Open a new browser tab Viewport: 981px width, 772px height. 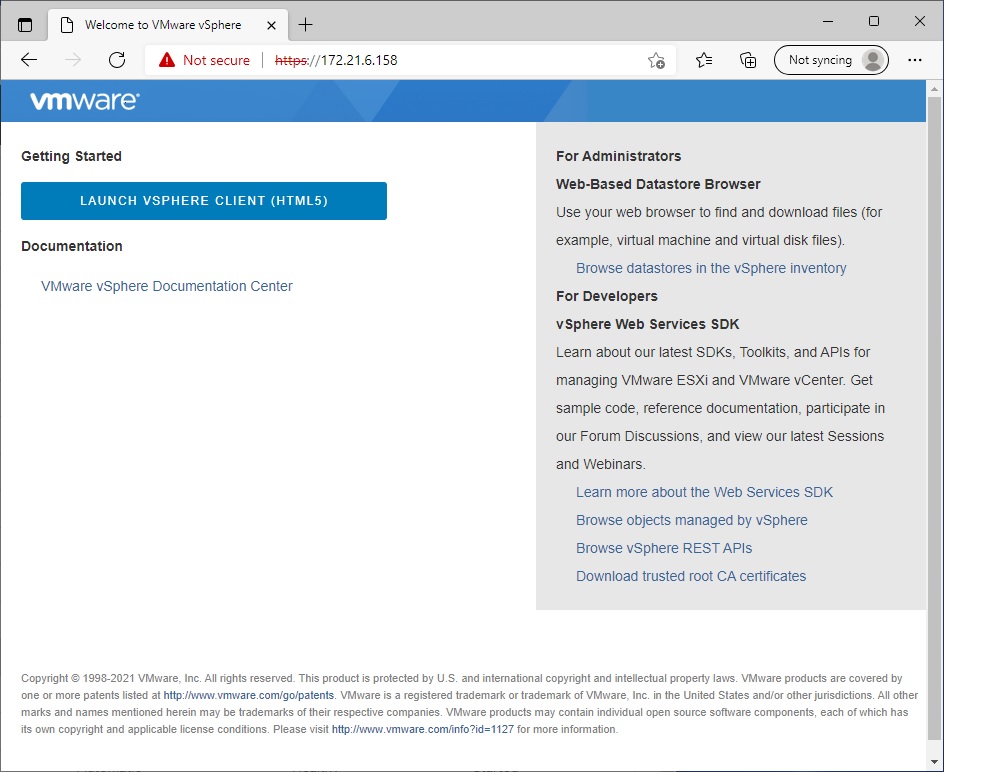[305, 25]
